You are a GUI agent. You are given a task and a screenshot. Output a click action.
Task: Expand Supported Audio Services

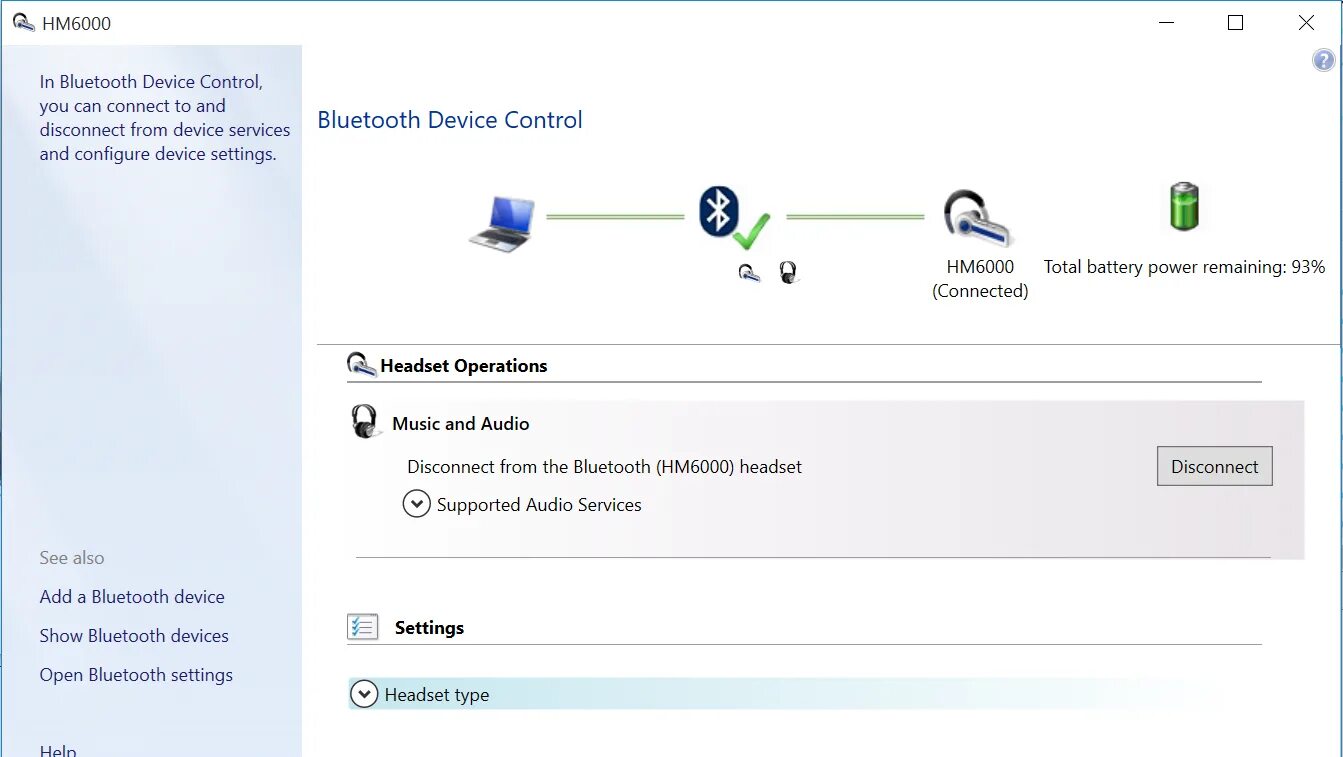(416, 504)
